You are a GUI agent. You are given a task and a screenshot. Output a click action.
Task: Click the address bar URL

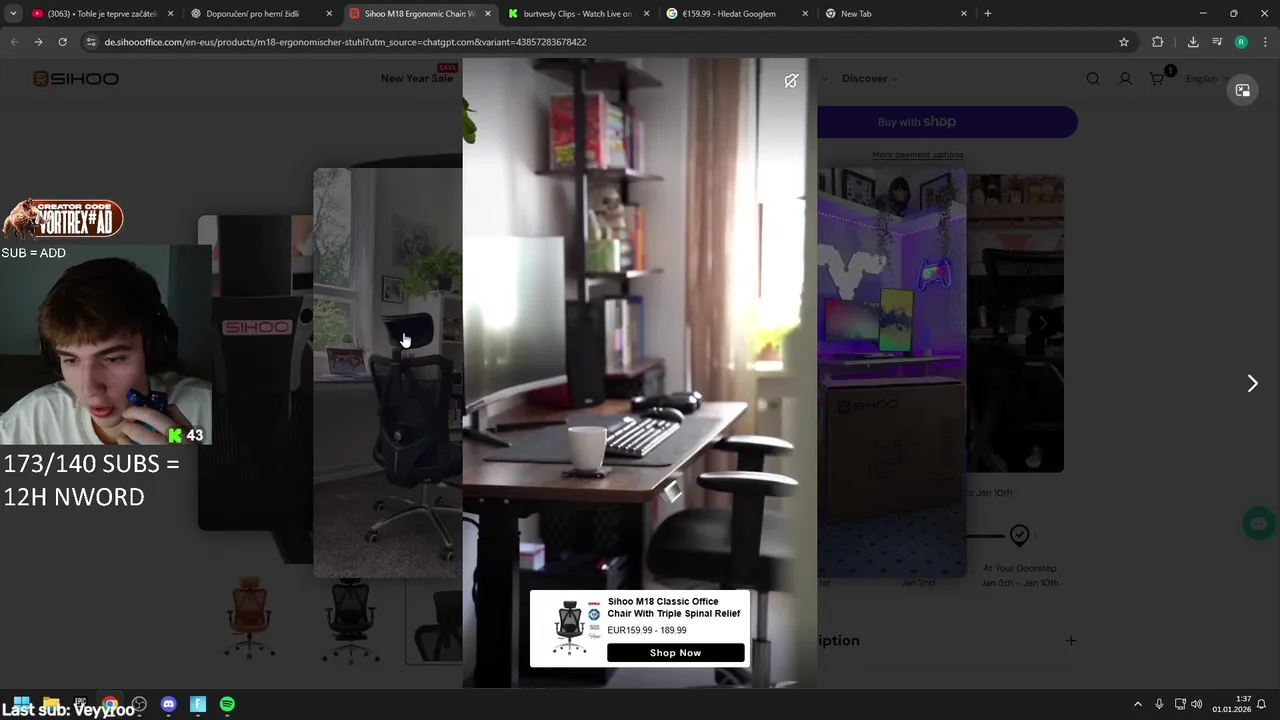tap(345, 42)
